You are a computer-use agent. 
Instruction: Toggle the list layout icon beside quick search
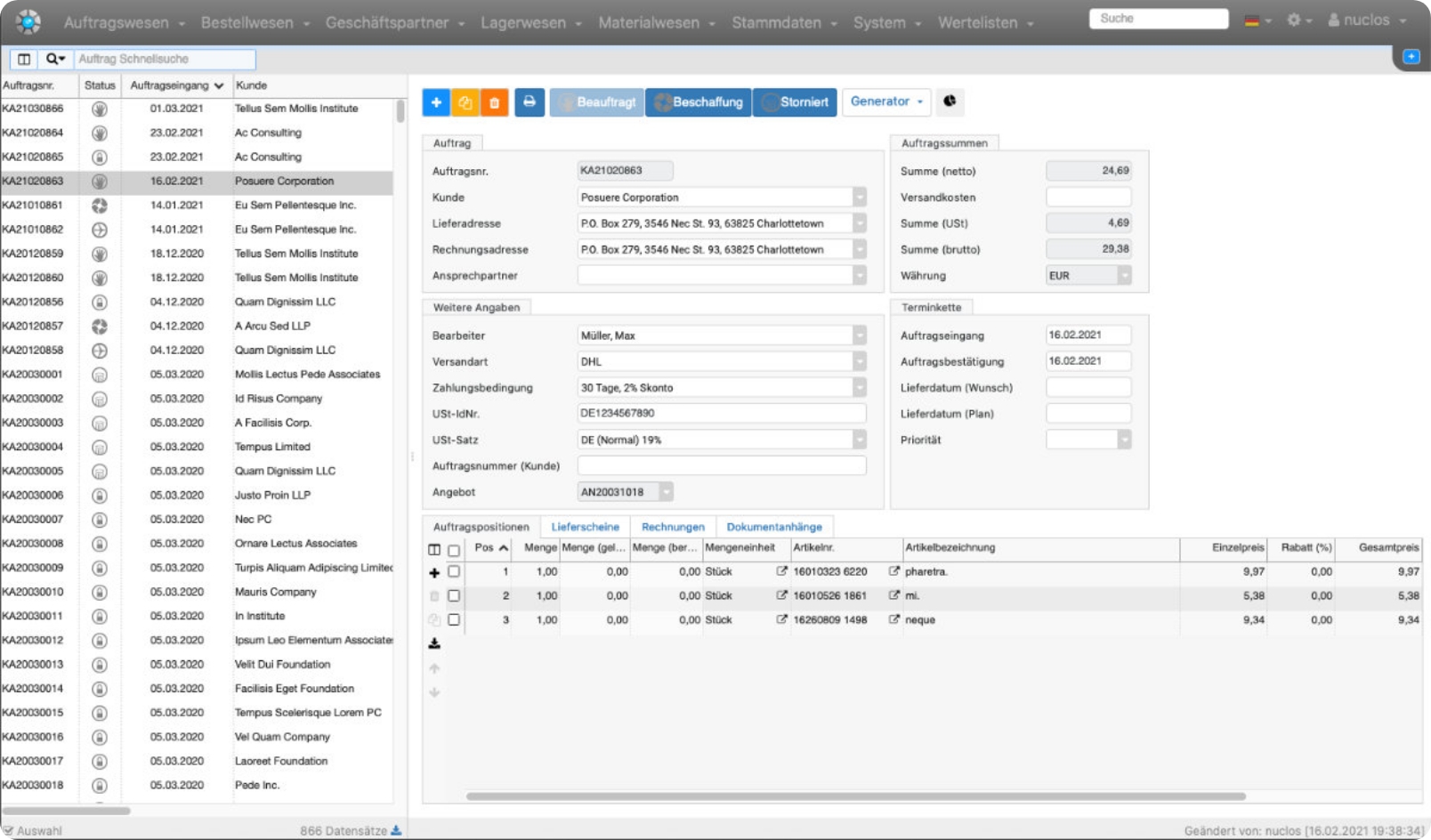[x=24, y=59]
